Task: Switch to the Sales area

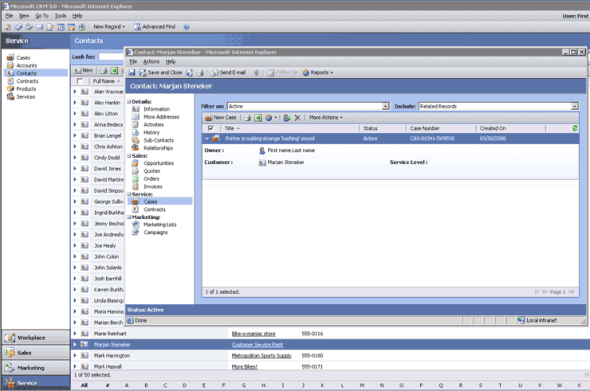Action: tap(36, 353)
